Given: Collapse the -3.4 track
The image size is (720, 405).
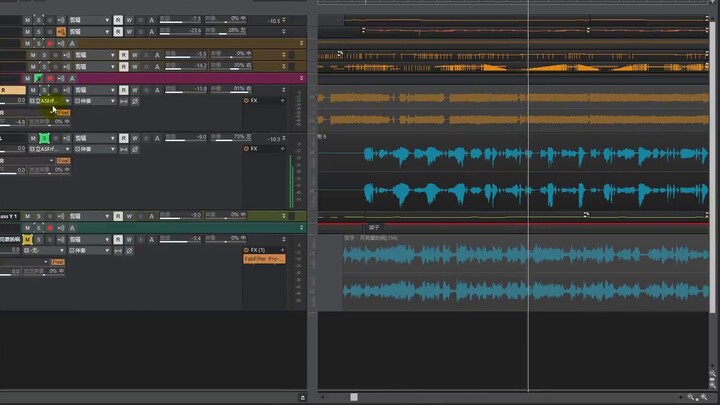Looking at the screenshot, I should 284,239.
